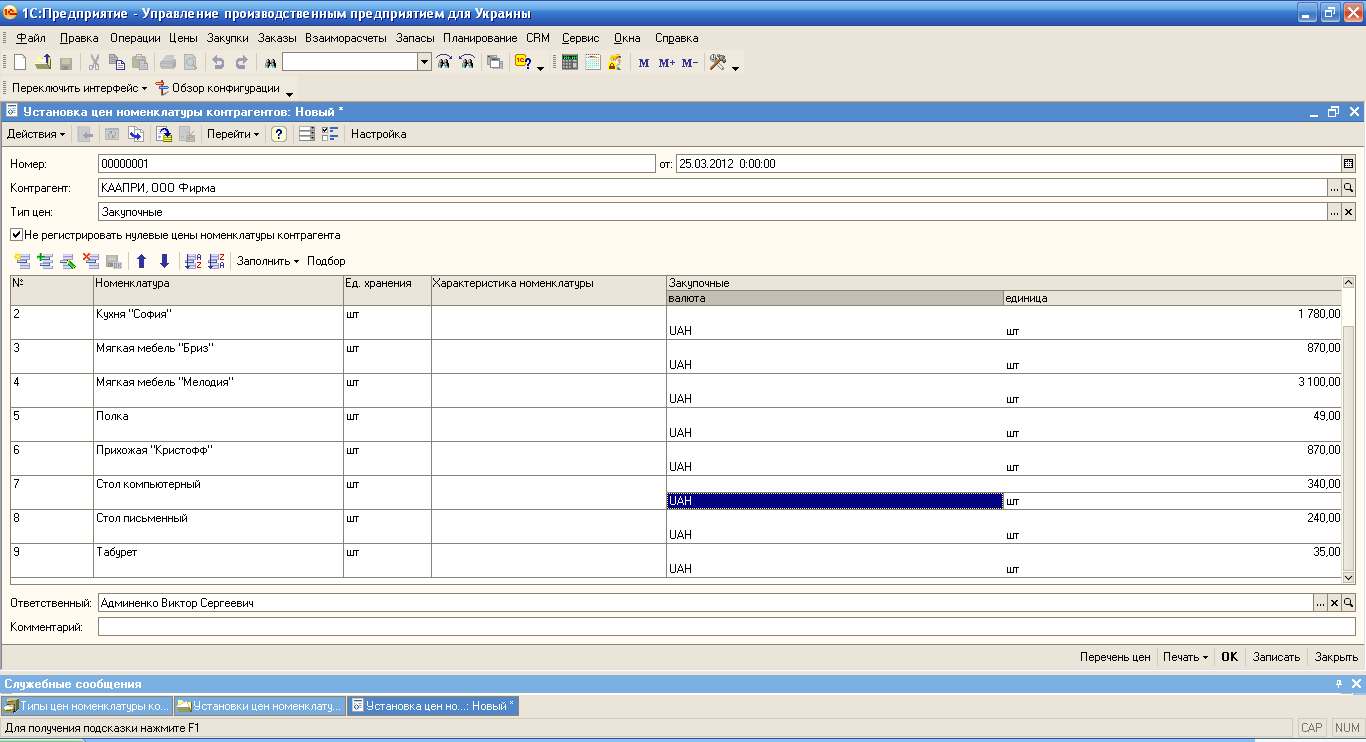
Task: Open the Calculator icon
Action: click(x=570, y=62)
